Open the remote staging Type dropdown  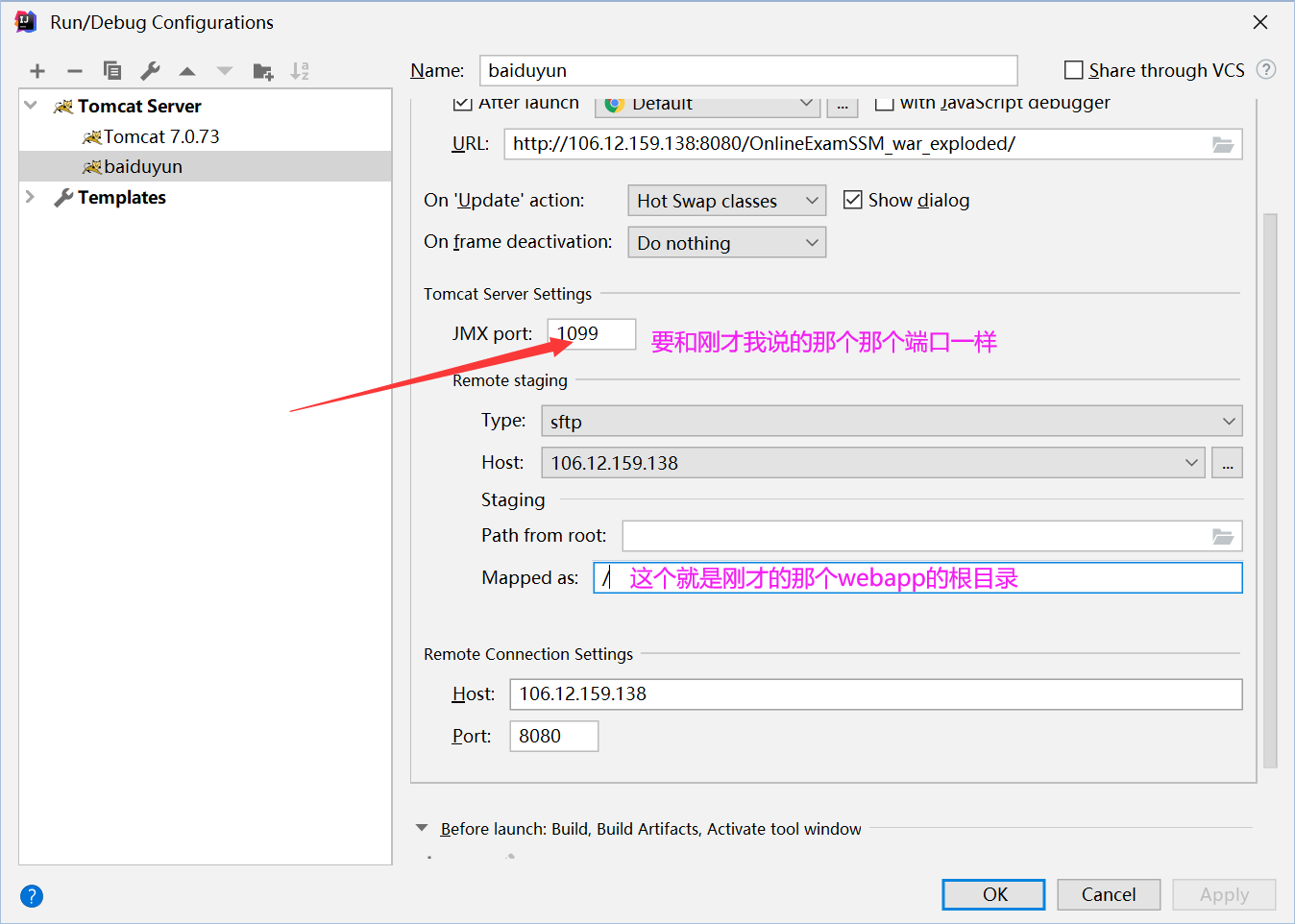892,422
